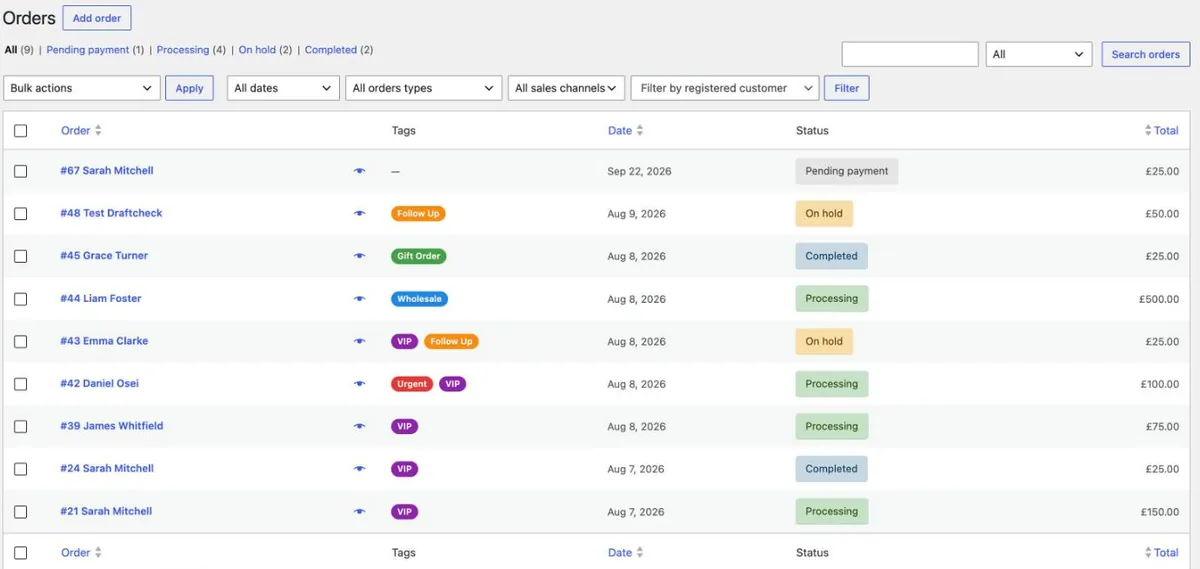
Task: Click the Pending payment status badge
Action: [x=847, y=171]
